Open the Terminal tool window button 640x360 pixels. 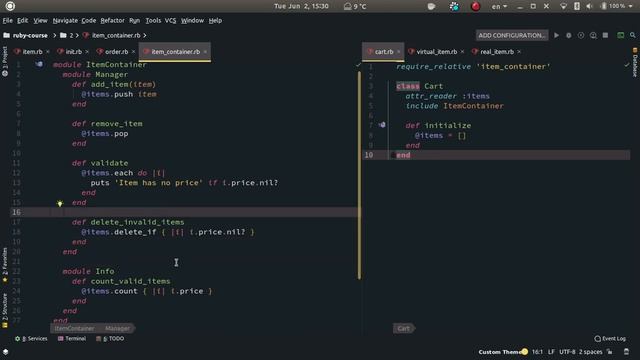tap(72, 338)
